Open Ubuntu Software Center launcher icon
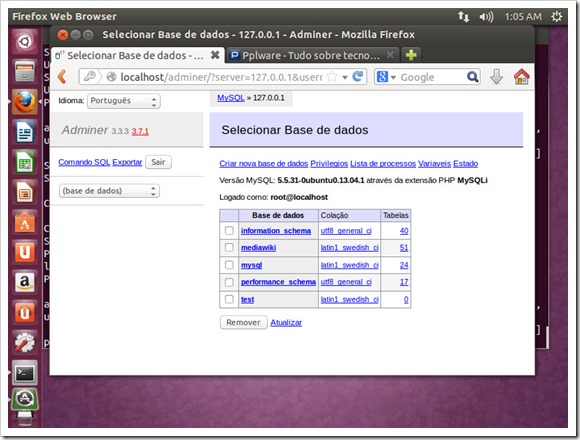Image resolution: width=580 pixels, height=440 pixels. click(25, 222)
